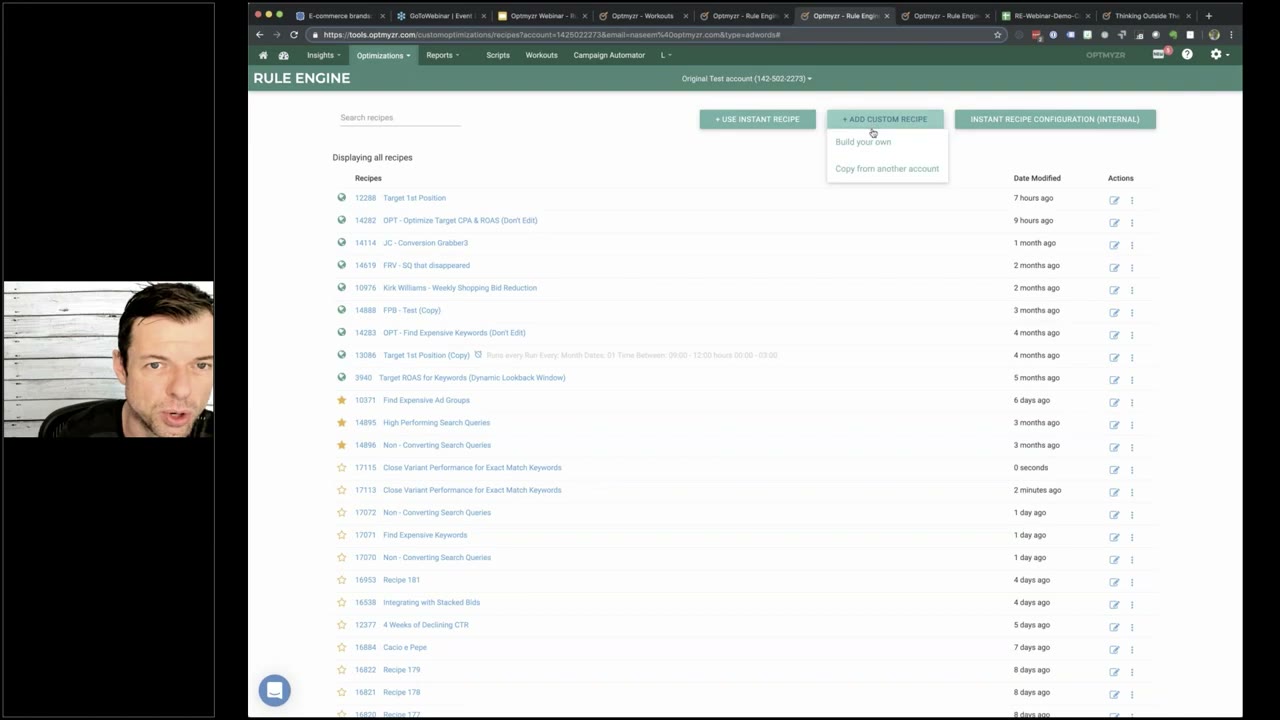Open the Campaign Automator link

[x=609, y=55]
